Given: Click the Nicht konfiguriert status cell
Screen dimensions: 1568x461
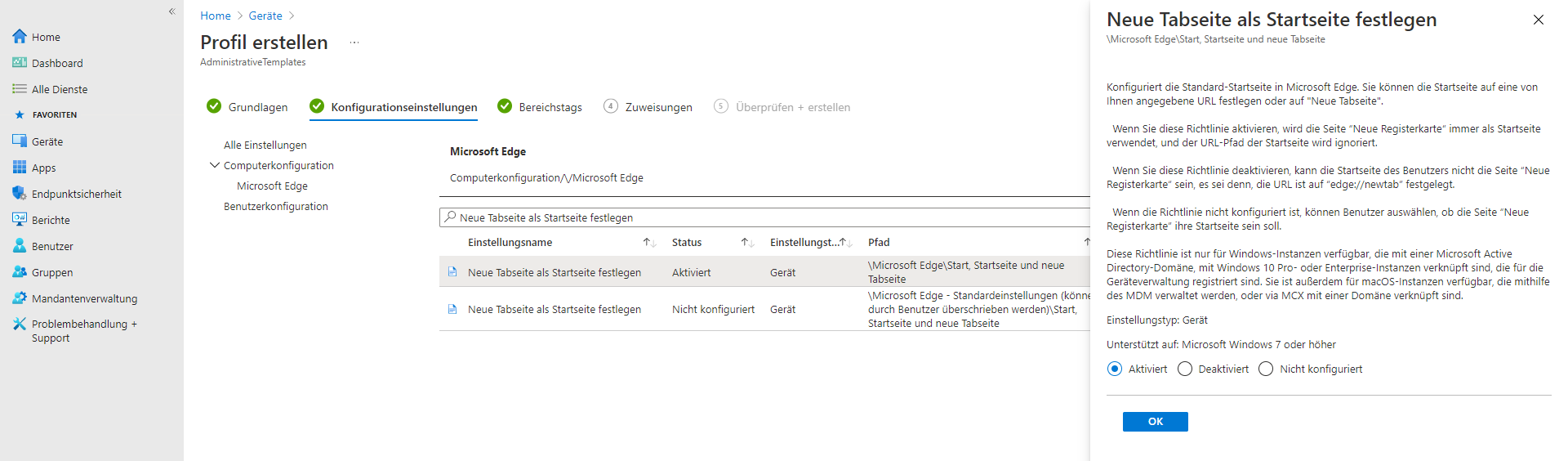Looking at the screenshot, I should point(713,309).
